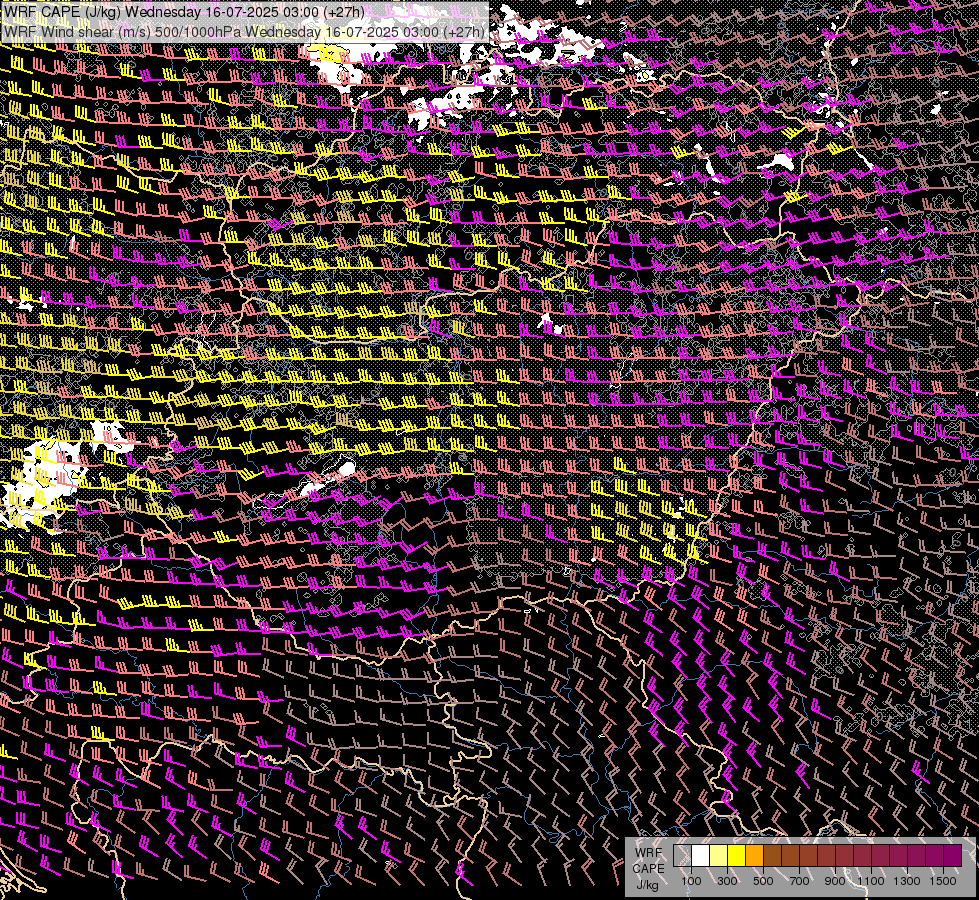Click the WRF Wind shear 500/1000hPa title line

point(244,32)
